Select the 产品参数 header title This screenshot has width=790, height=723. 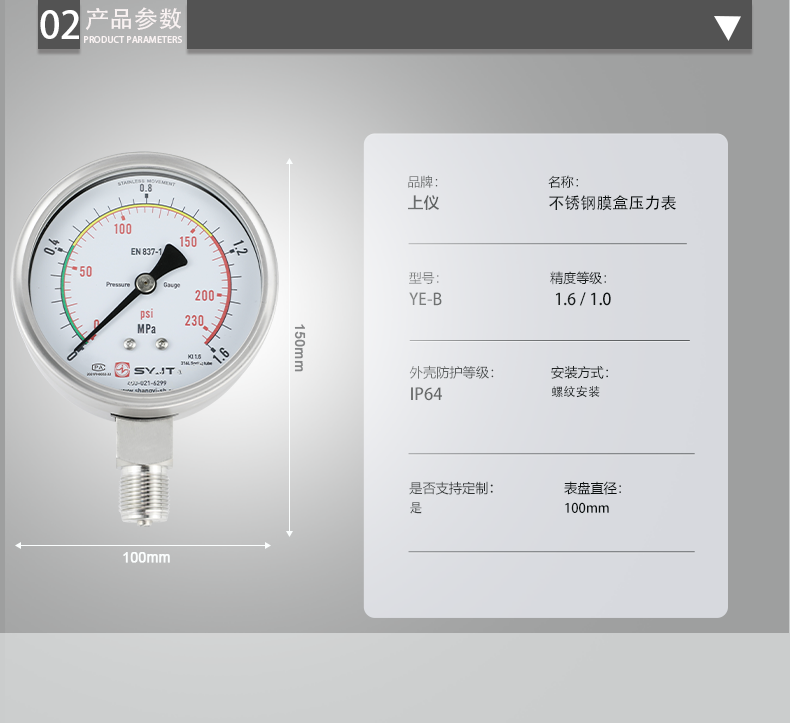(134, 19)
